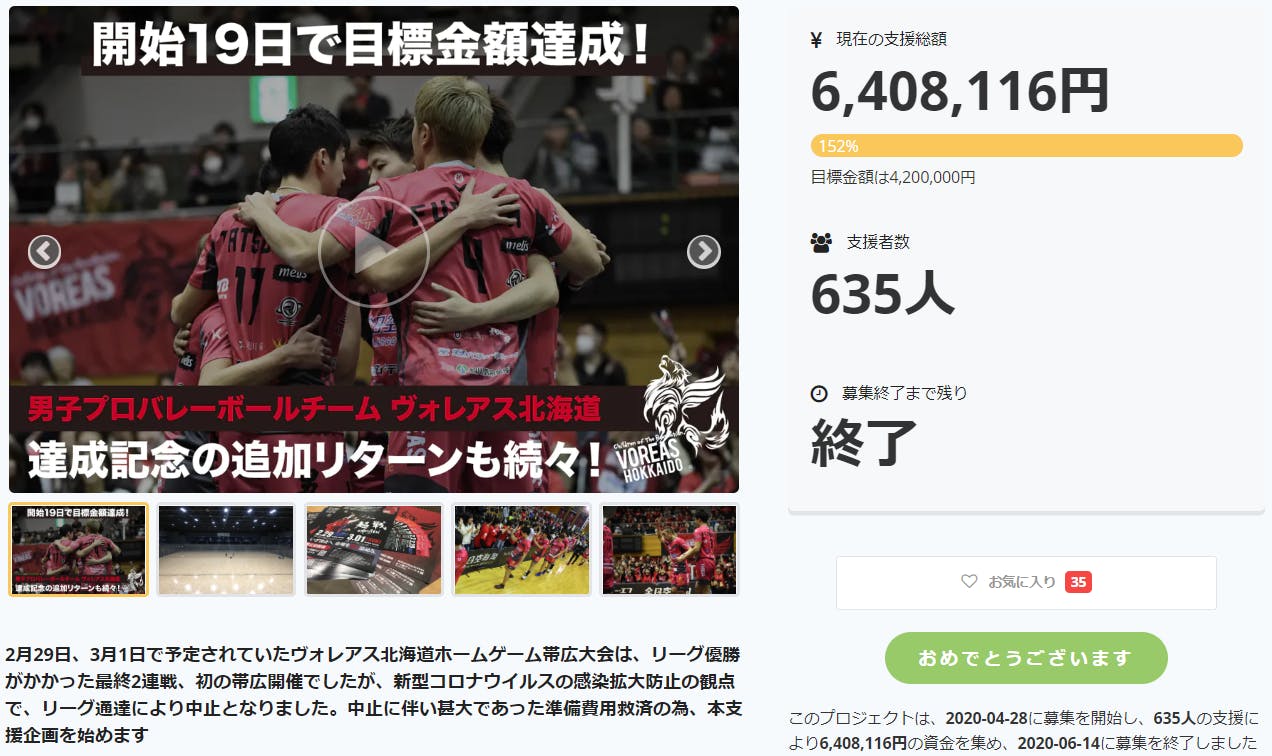Screen dimensions: 1272x756
Task: Click the heart icon beside お気に入り
Action: (968, 581)
